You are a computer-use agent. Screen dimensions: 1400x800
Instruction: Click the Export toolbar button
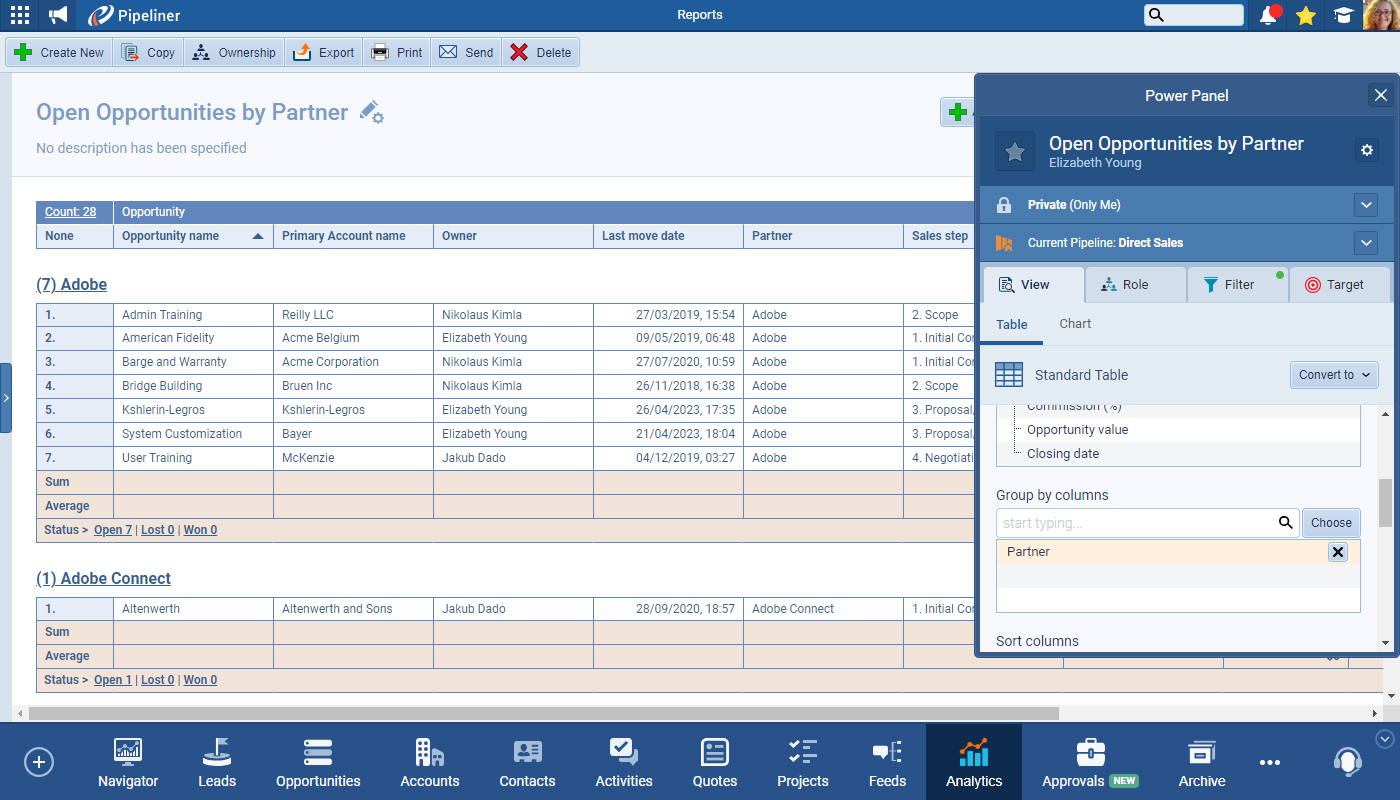point(324,53)
